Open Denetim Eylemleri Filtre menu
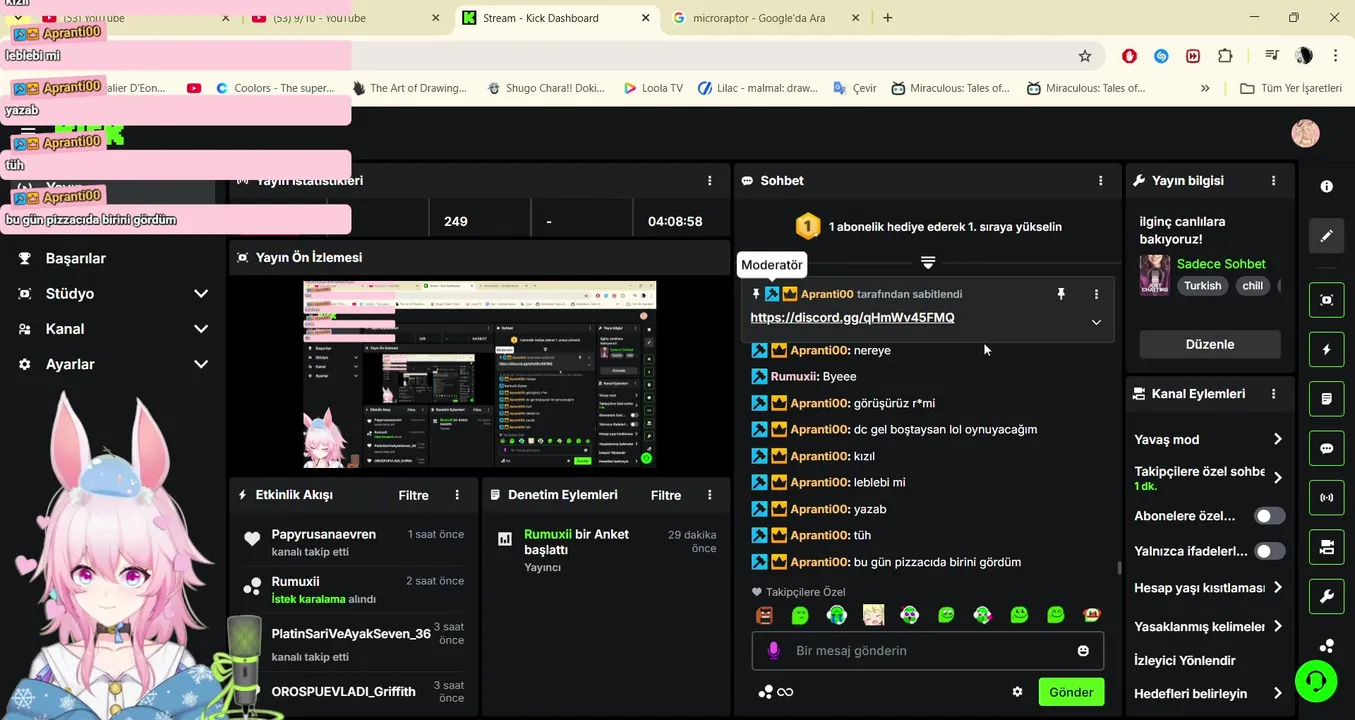Screen dimensions: 1355x720 (666, 495)
